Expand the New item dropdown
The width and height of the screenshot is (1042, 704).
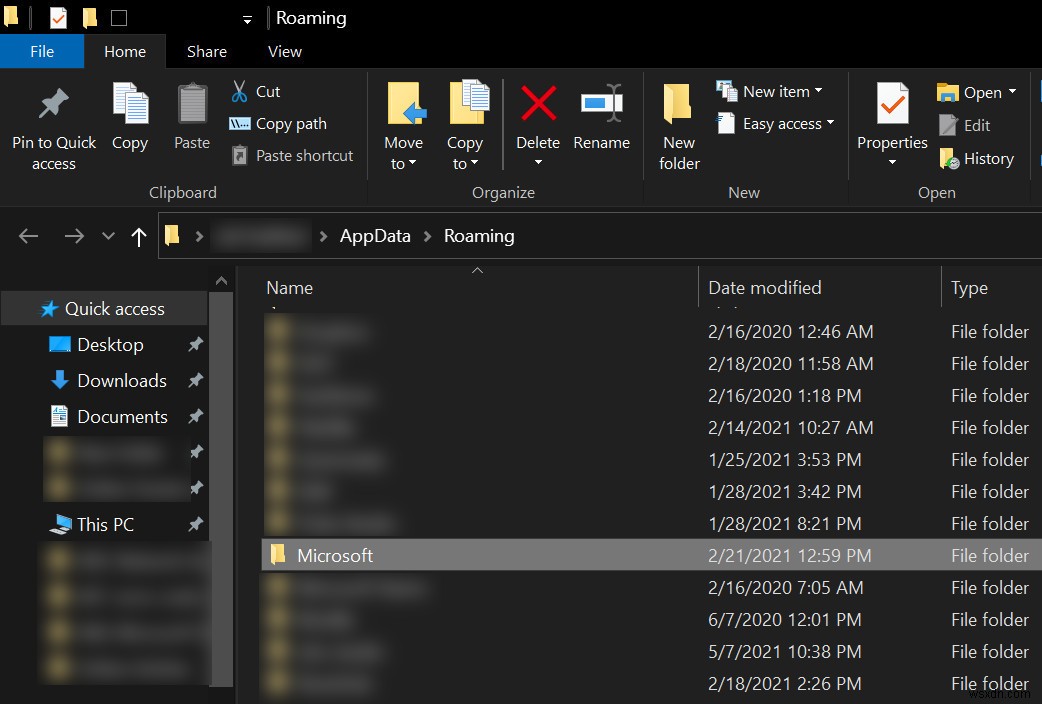[x=769, y=91]
